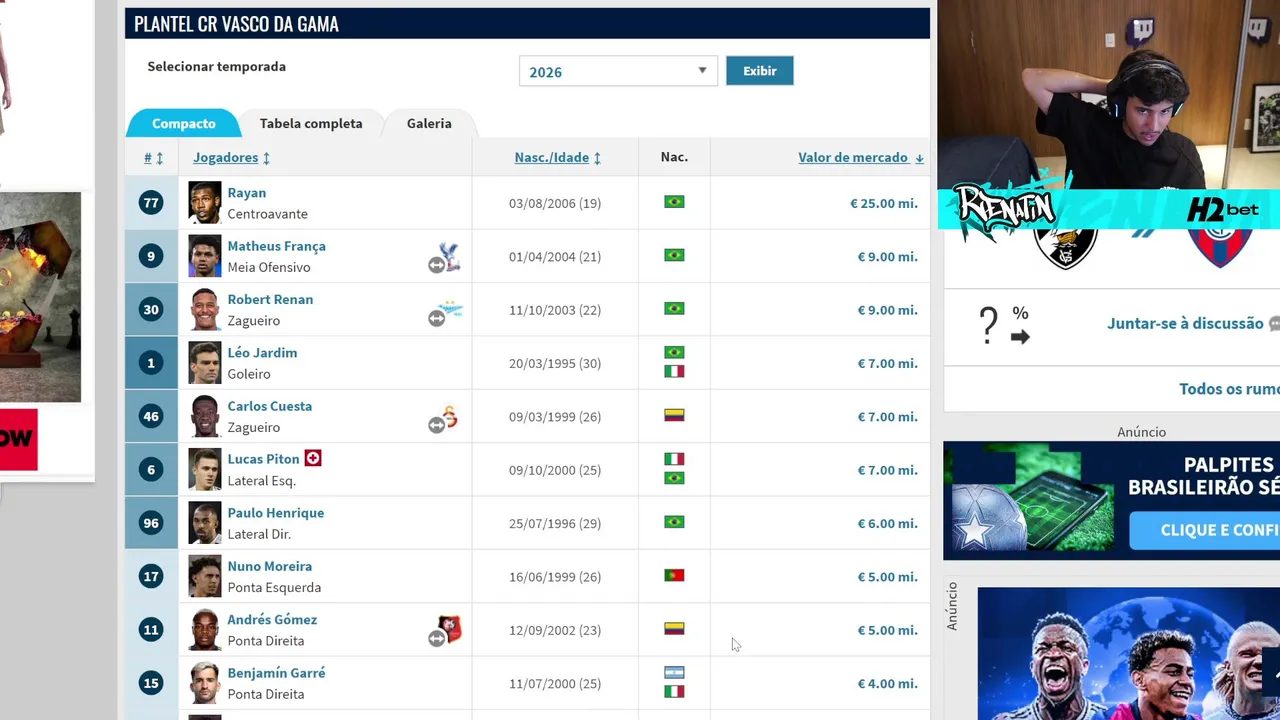Click Andrés Gómez's player photo

pyautogui.click(x=205, y=630)
